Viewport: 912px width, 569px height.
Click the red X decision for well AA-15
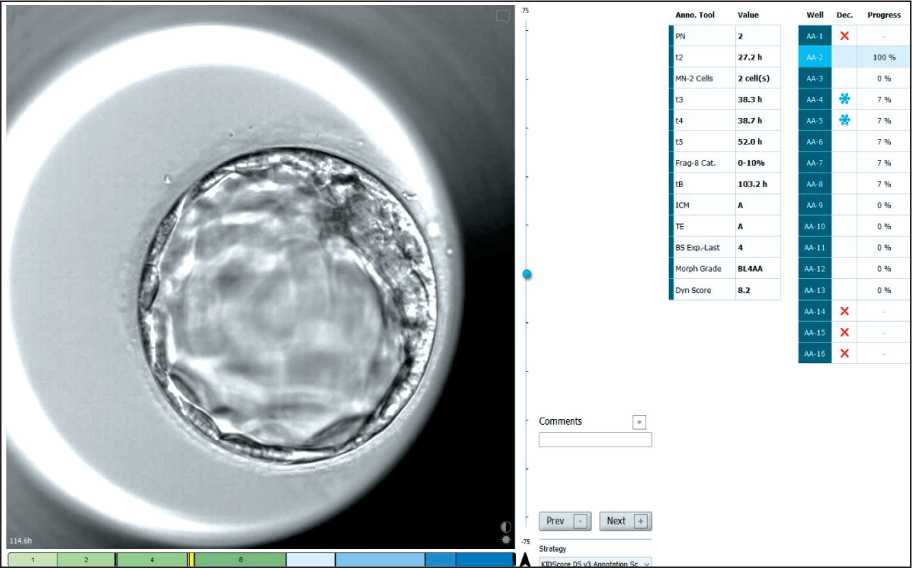[845, 332]
